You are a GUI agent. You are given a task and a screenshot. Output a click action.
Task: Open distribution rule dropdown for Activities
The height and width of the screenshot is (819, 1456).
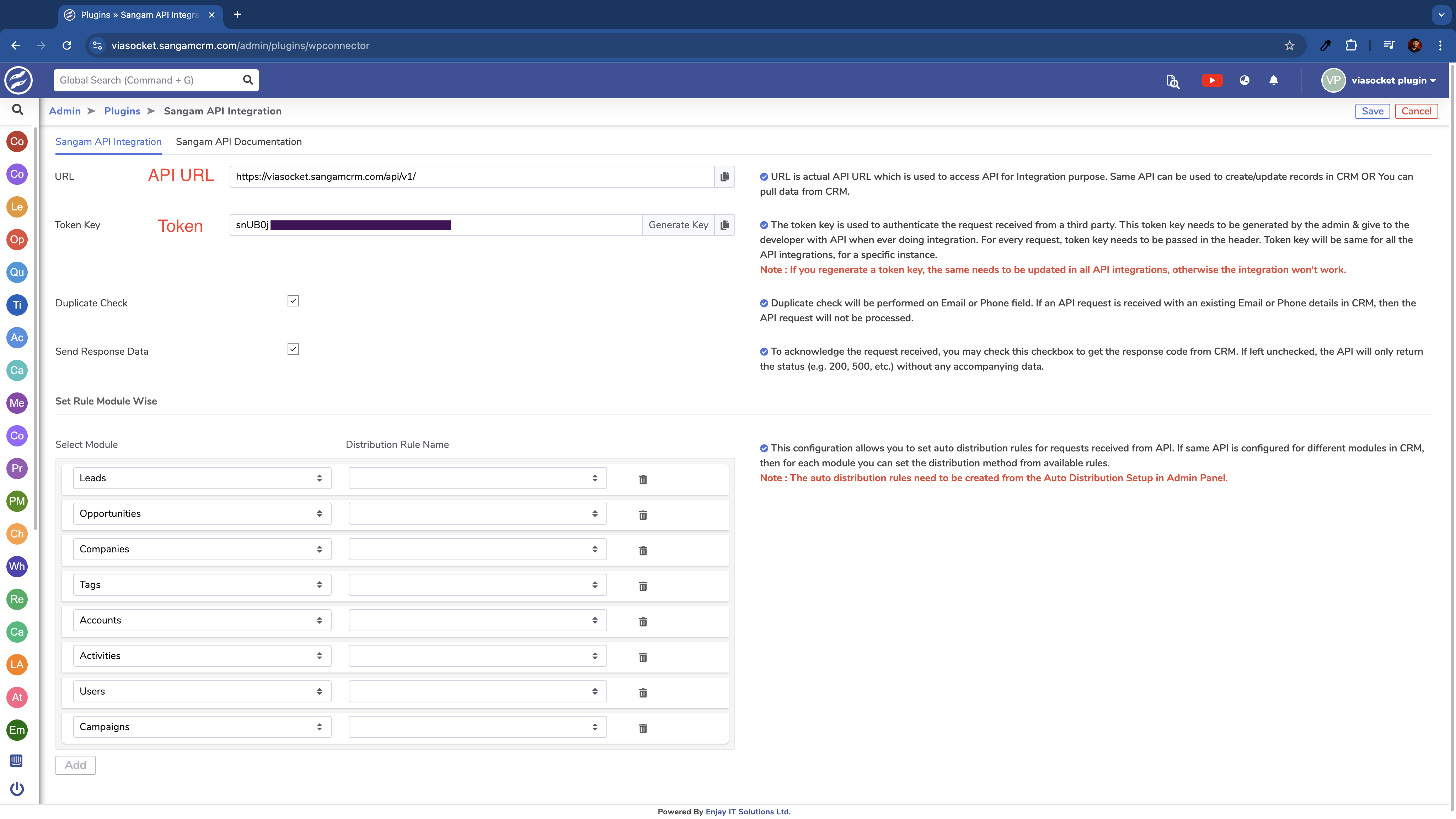click(478, 656)
